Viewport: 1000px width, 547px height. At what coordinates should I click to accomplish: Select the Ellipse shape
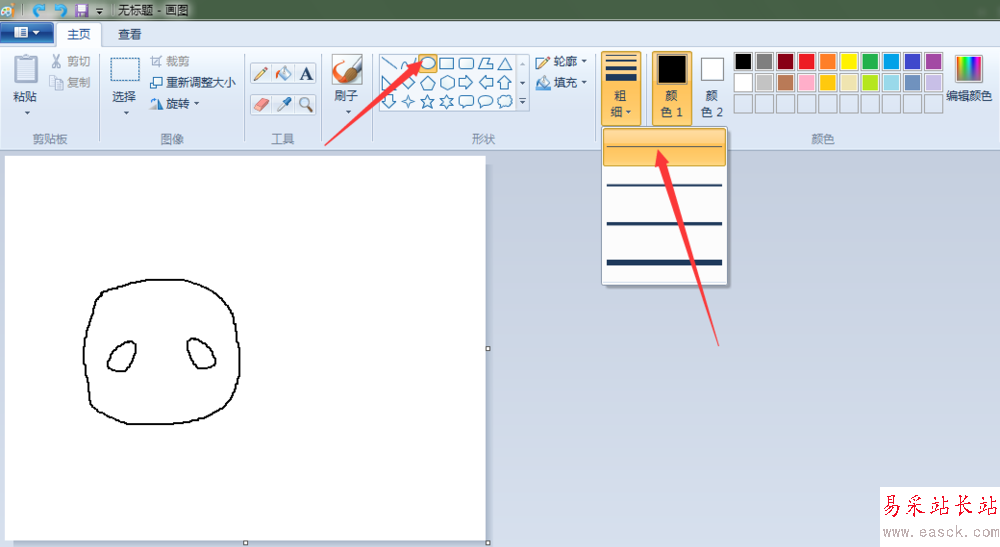pyautogui.click(x=427, y=63)
